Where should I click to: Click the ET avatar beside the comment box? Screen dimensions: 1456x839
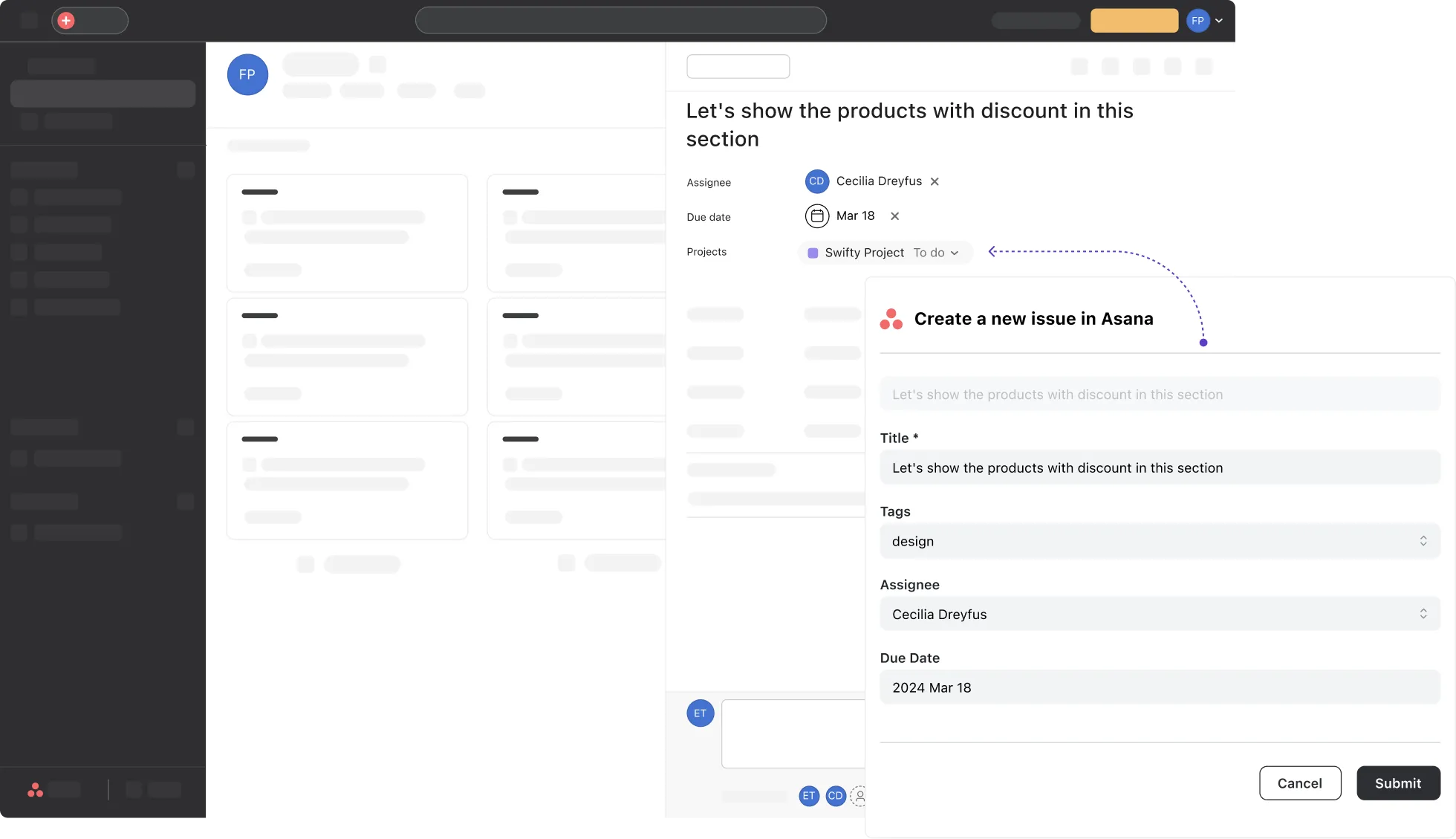click(699, 713)
